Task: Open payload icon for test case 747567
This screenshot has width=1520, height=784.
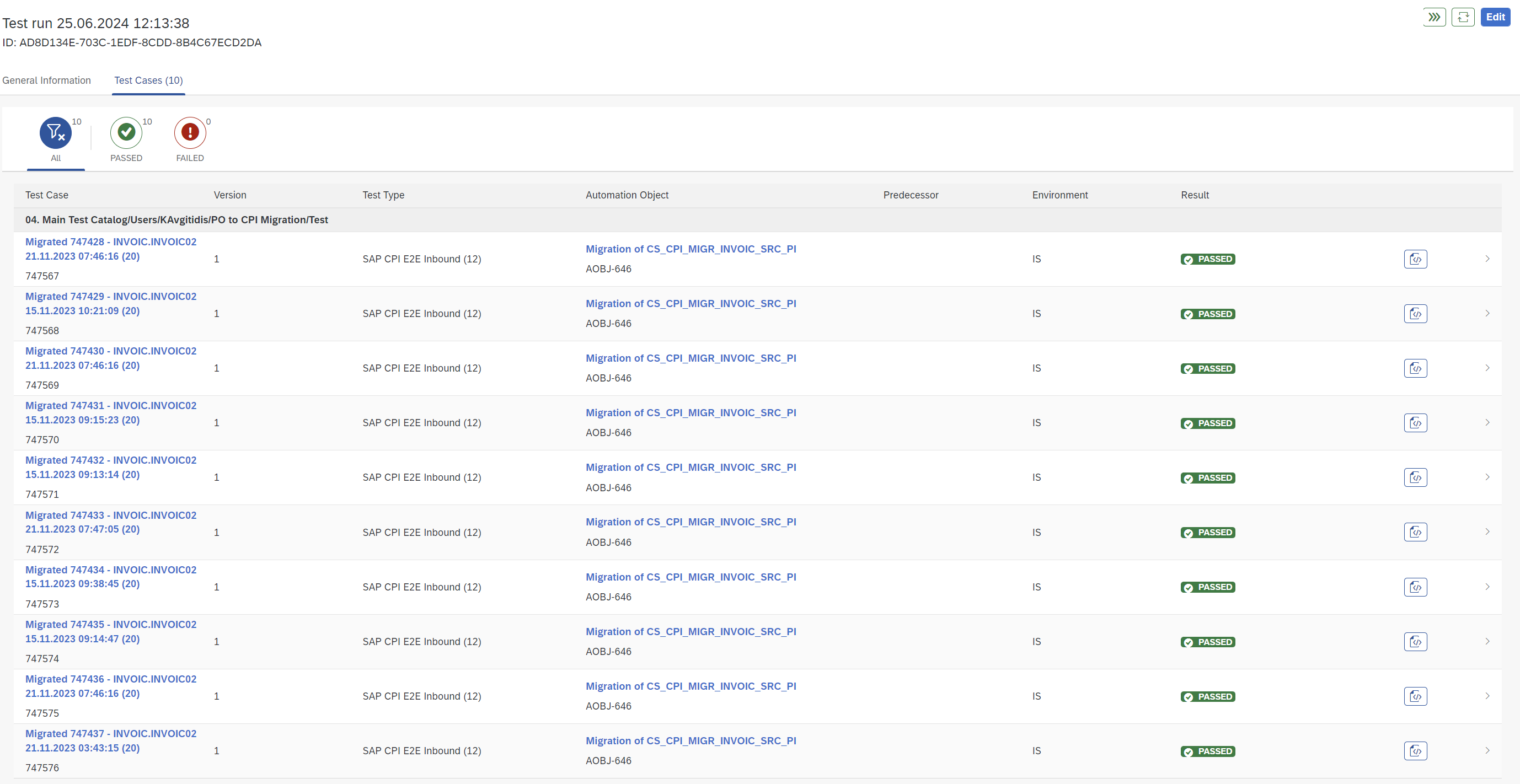Action: click(1415, 259)
